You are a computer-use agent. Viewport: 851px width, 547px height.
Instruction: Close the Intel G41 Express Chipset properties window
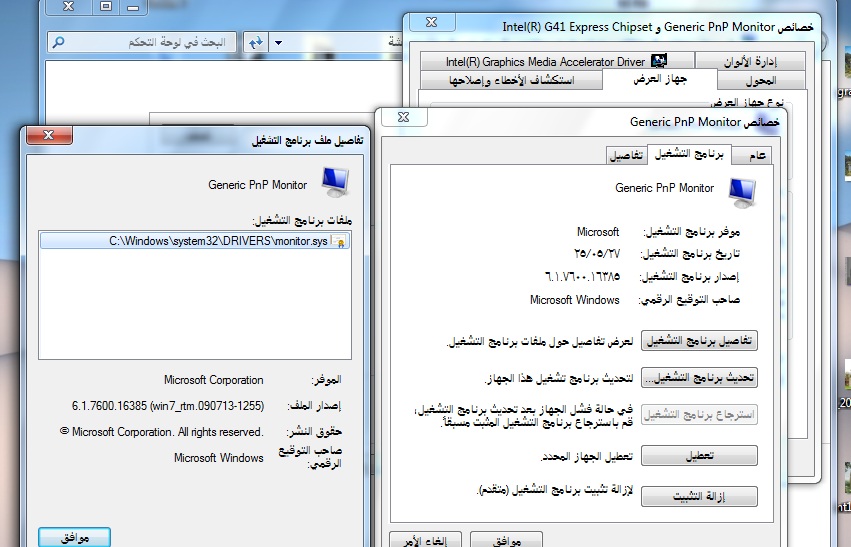pos(432,22)
